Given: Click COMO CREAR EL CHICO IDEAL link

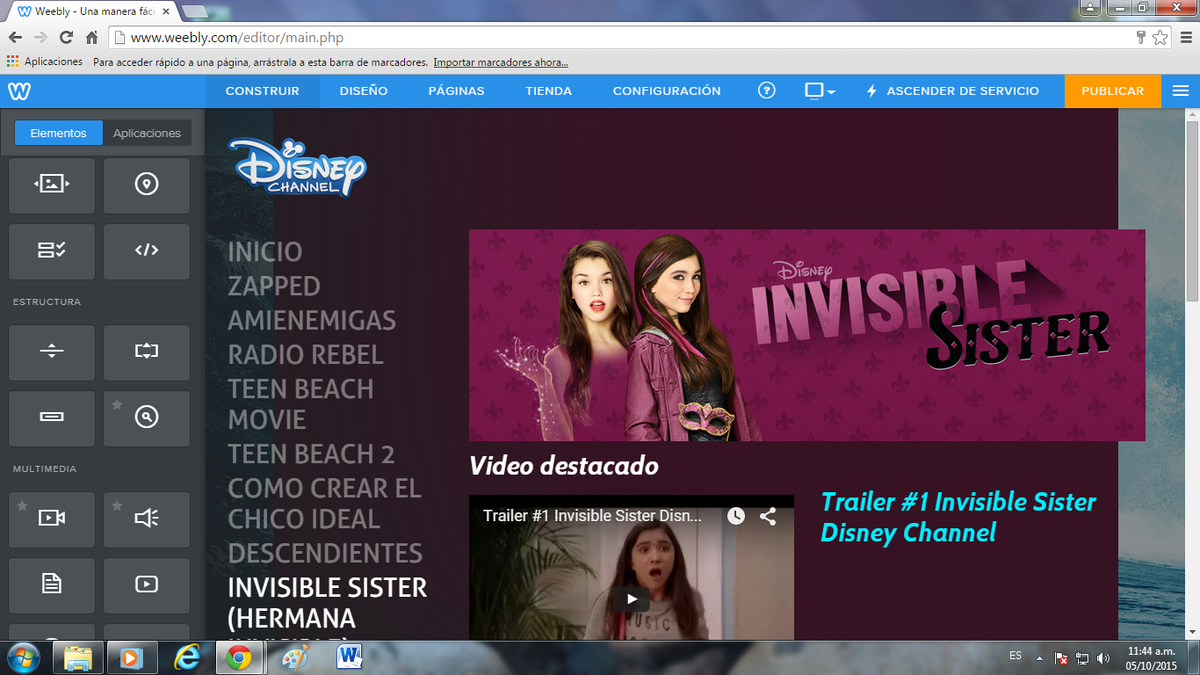Looking at the screenshot, I should tap(325, 504).
